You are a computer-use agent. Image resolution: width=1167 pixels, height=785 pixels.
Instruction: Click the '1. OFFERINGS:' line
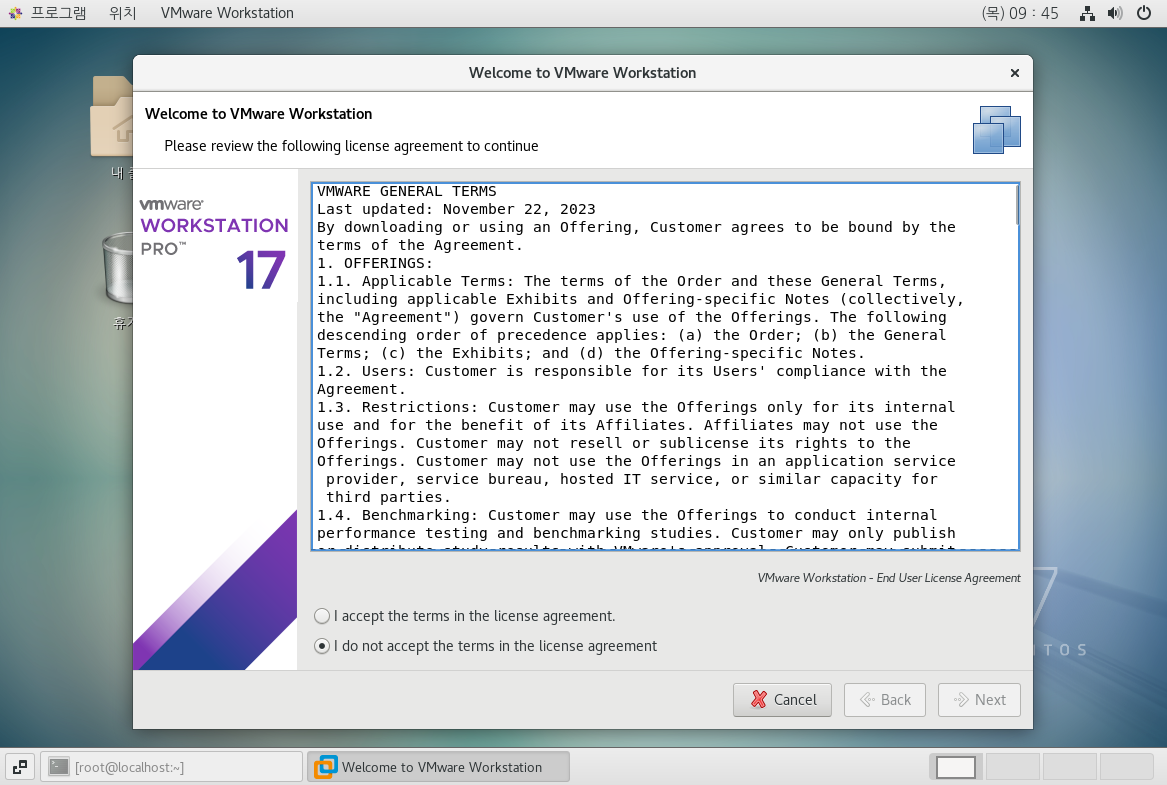[374, 263]
